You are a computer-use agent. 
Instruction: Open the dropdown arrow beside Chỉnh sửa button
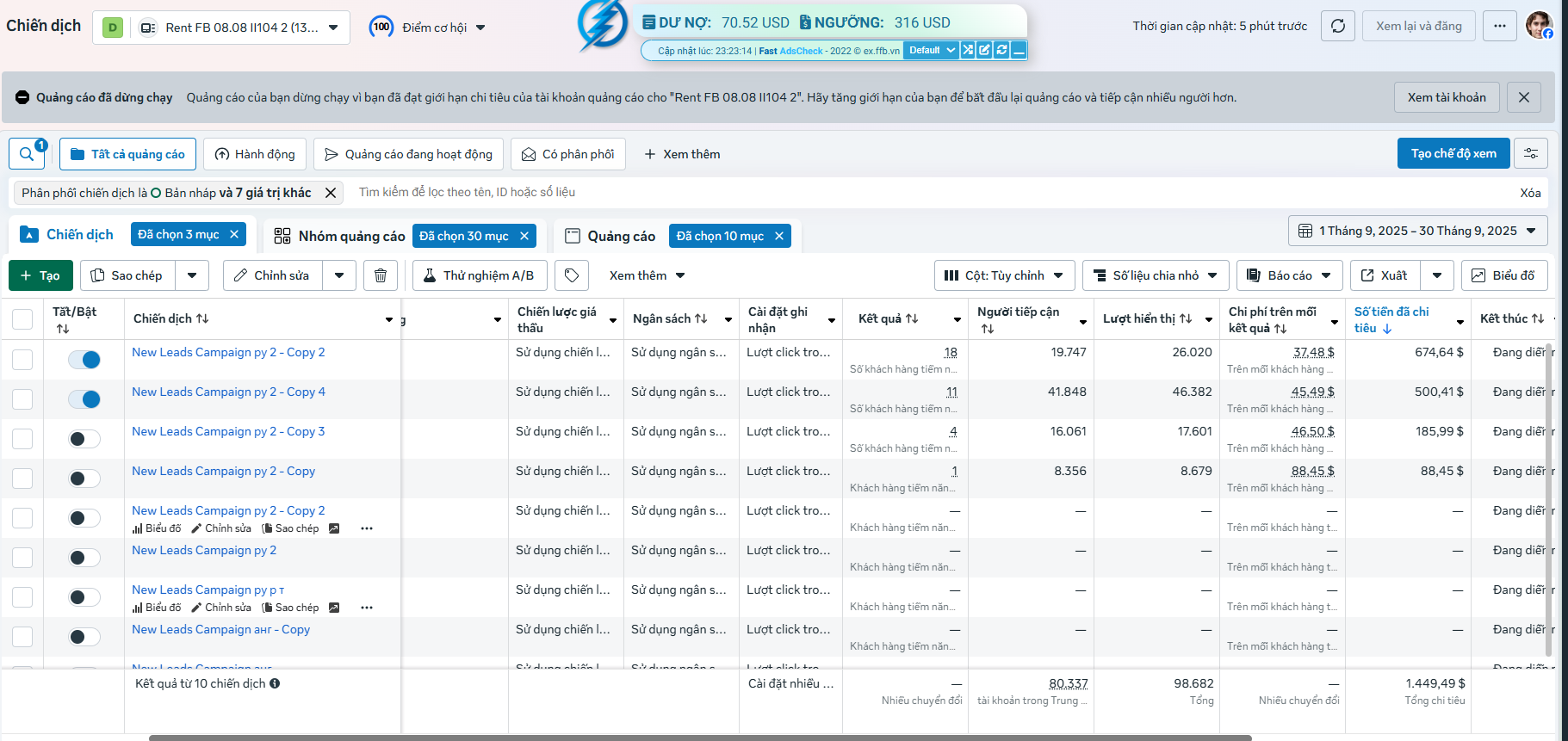[339, 275]
